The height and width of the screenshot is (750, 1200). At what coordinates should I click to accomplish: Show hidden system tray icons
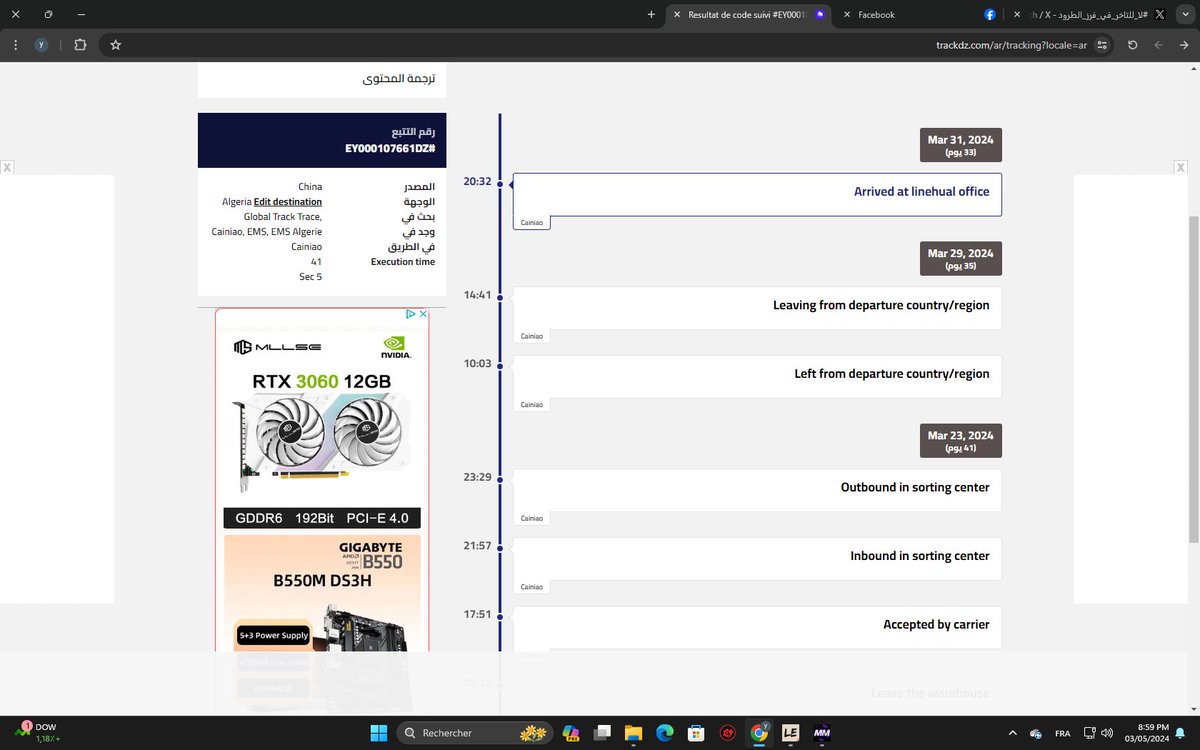coord(1012,733)
